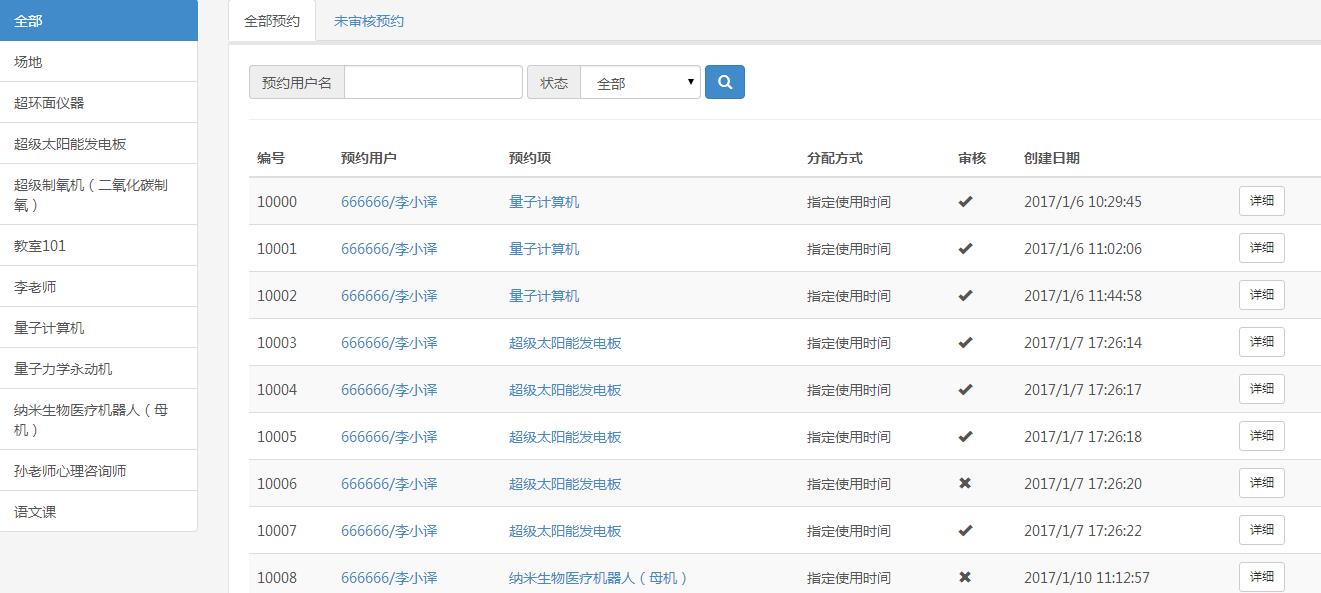Select 全部 in the left sidebar
The image size is (1321, 593).
pyautogui.click(x=99, y=20)
